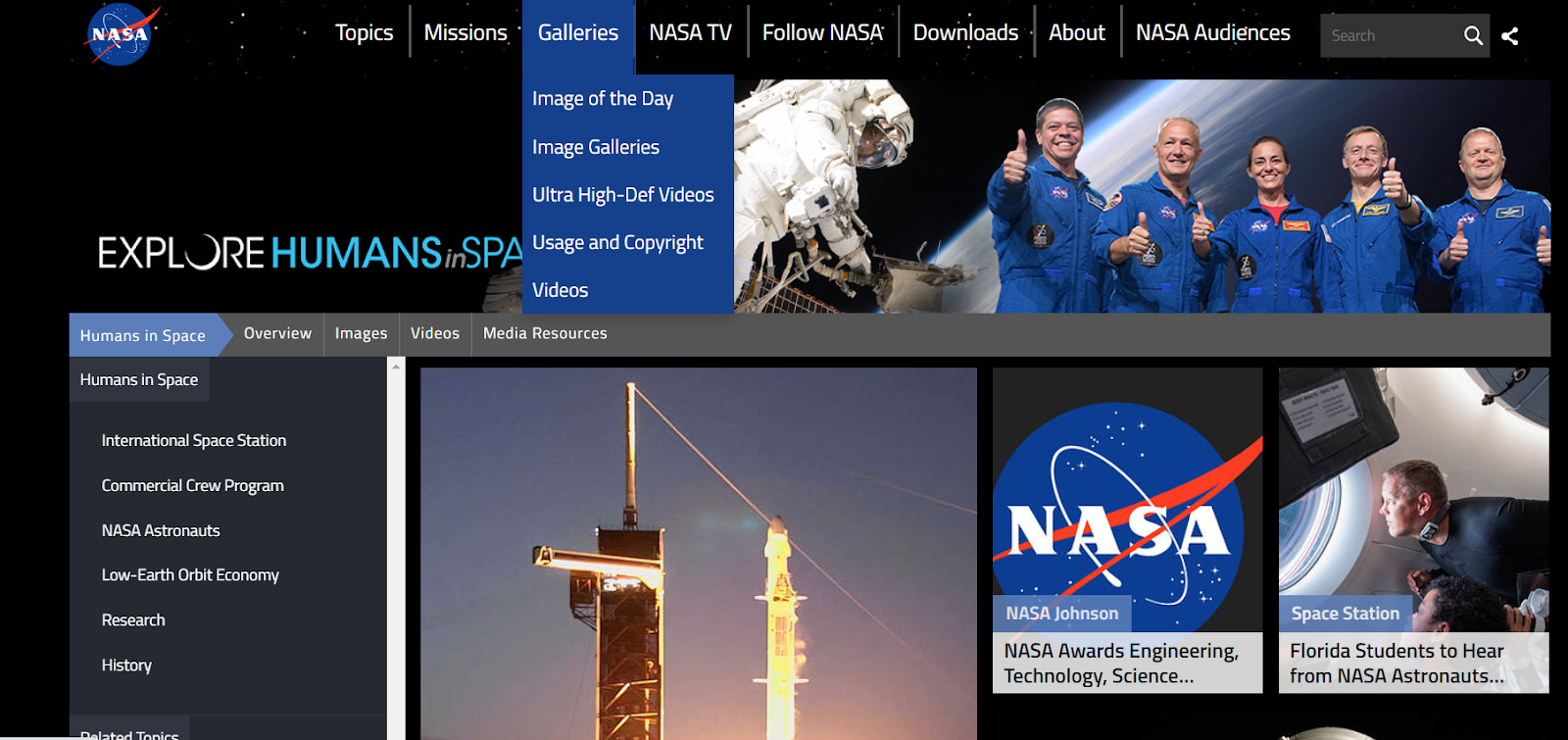Open the NASA Audiences menu

click(x=1212, y=32)
